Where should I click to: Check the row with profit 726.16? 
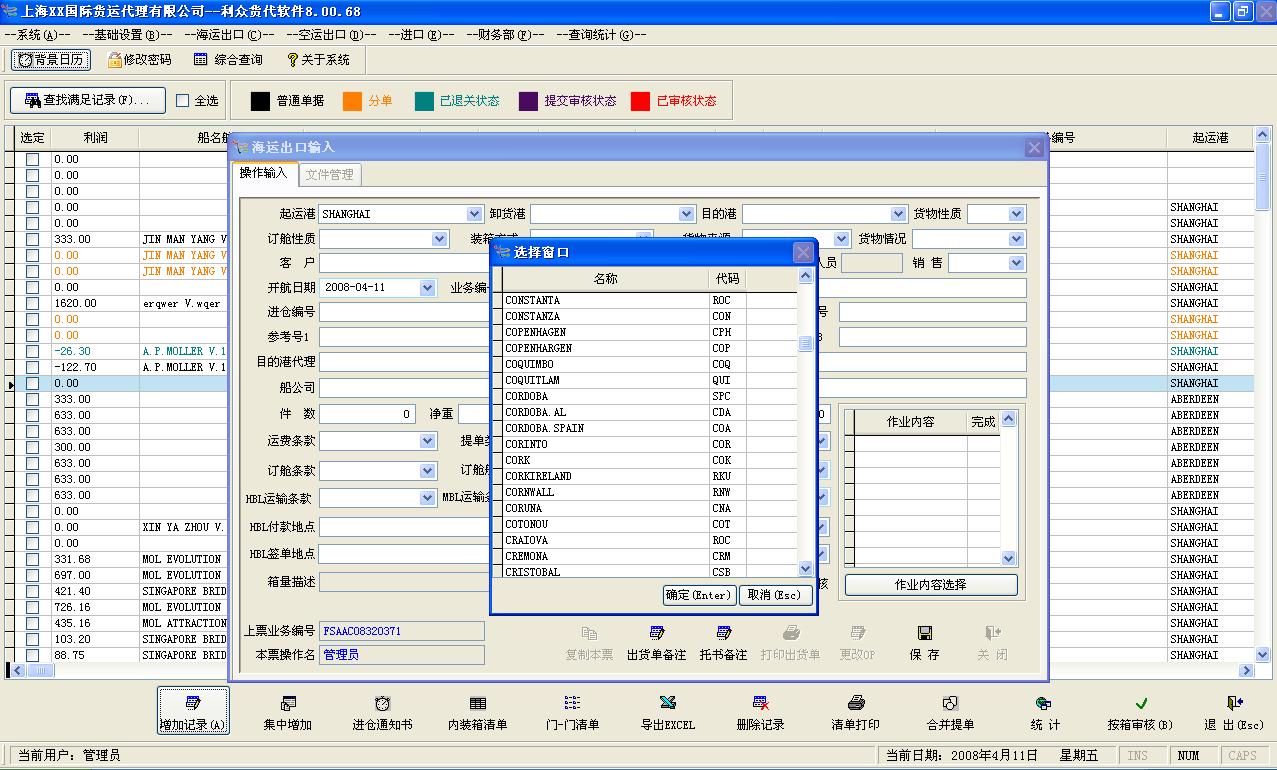(33, 607)
